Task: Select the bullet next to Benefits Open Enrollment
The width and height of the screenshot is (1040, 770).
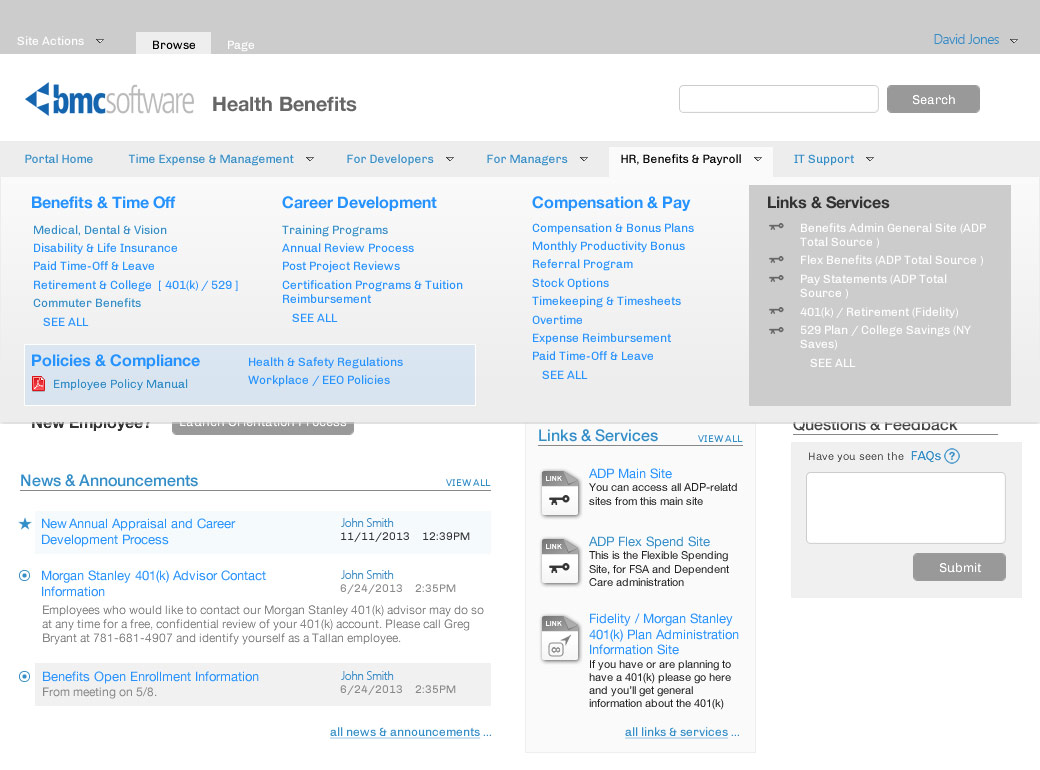Action: [25, 677]
